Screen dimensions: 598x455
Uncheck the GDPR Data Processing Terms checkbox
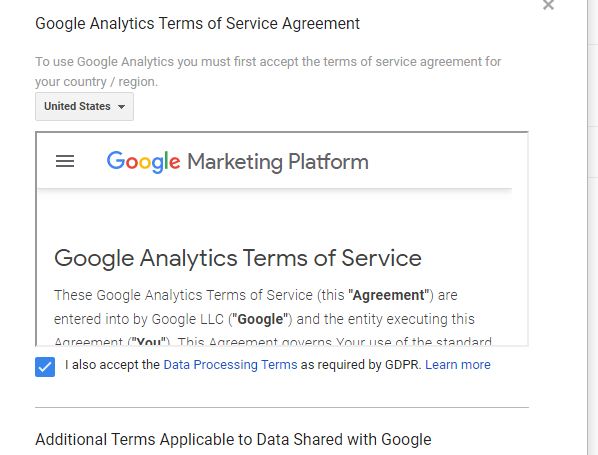(x=45, y=367)
